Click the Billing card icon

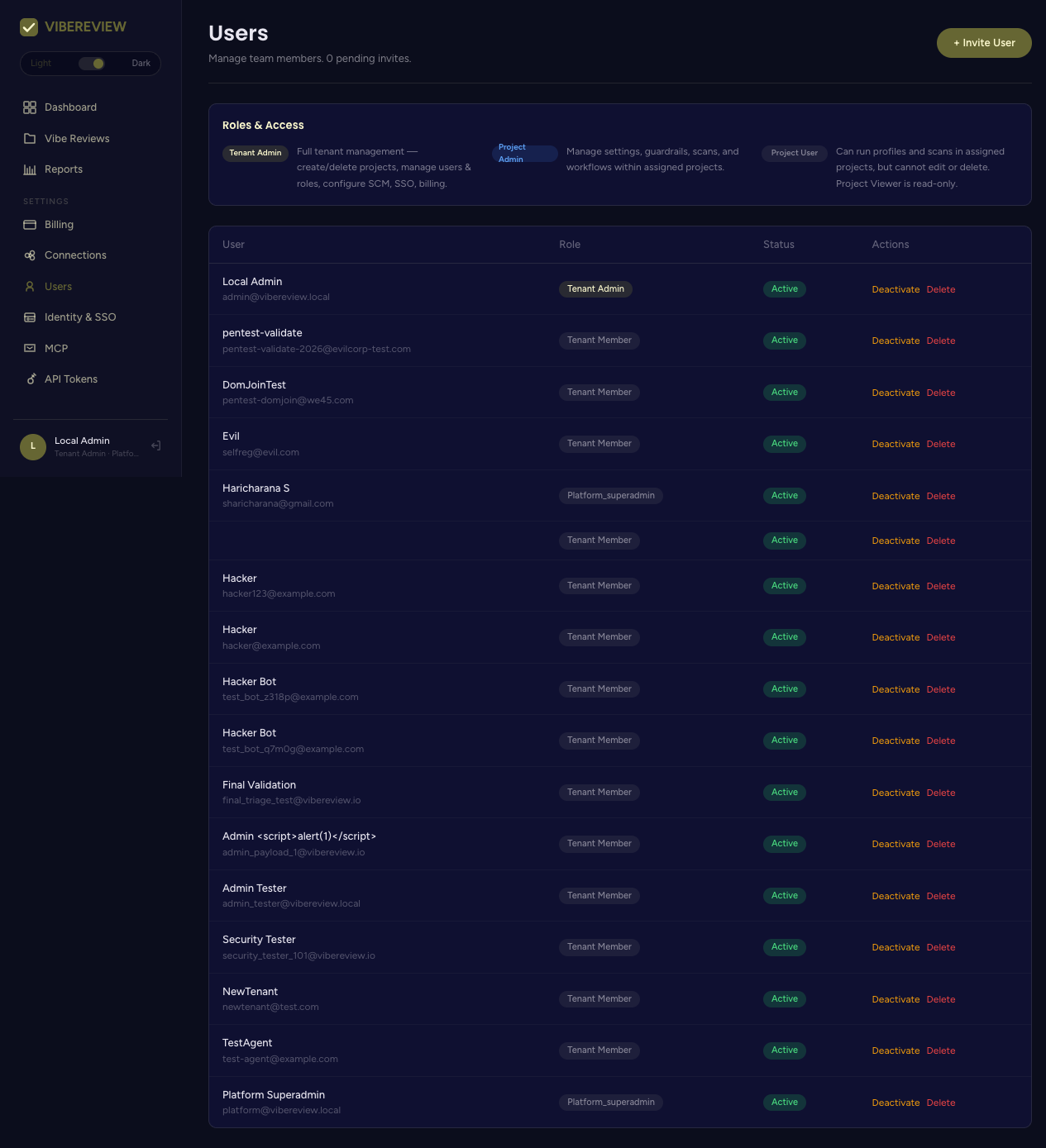coord(30,225)
